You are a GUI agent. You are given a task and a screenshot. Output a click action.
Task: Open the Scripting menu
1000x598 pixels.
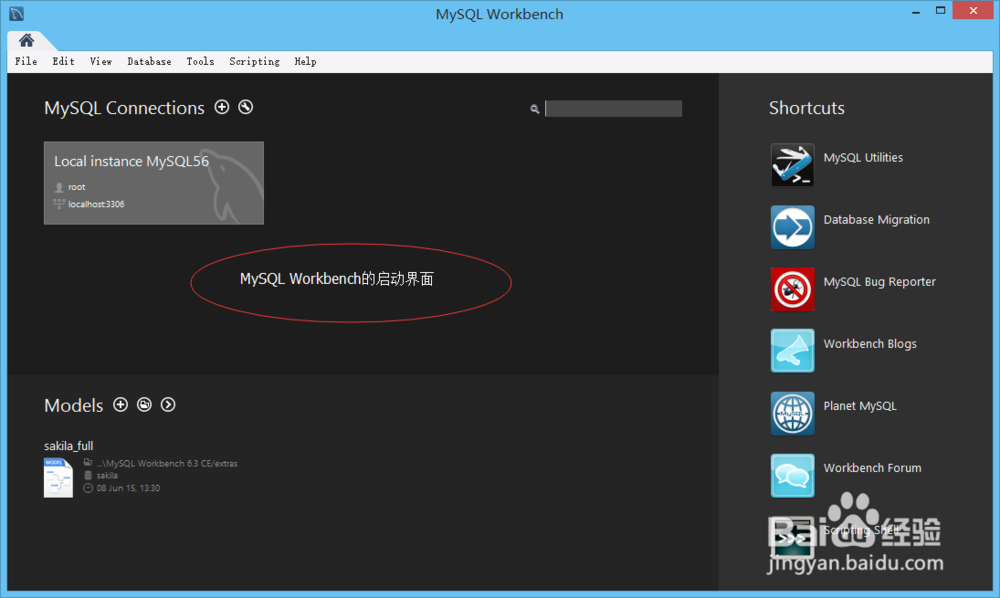254,61
